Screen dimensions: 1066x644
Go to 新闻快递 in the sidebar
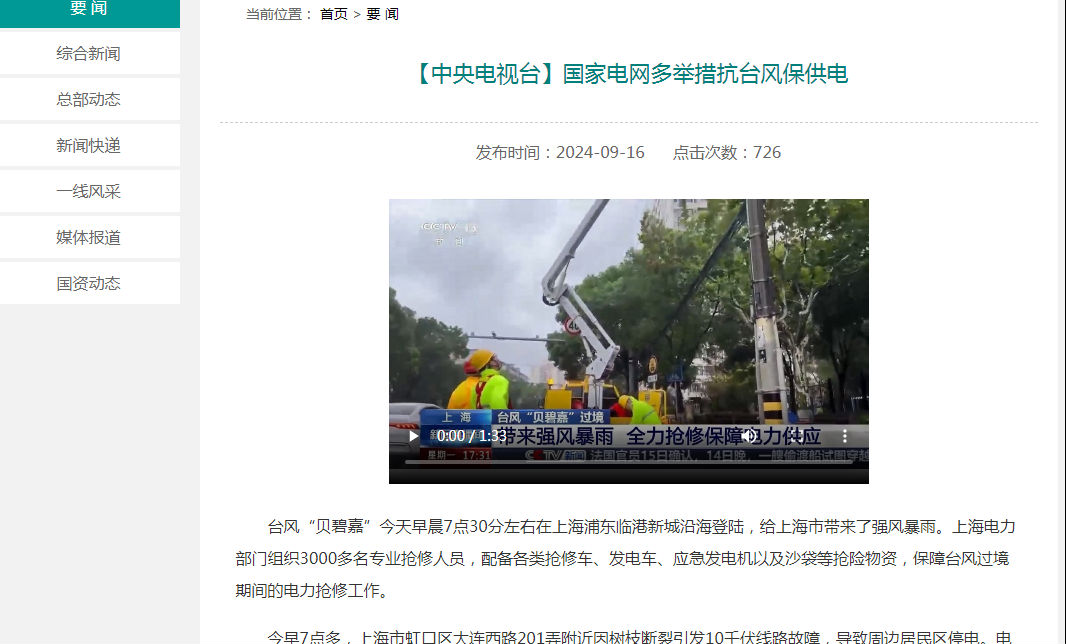pos(89,146)
